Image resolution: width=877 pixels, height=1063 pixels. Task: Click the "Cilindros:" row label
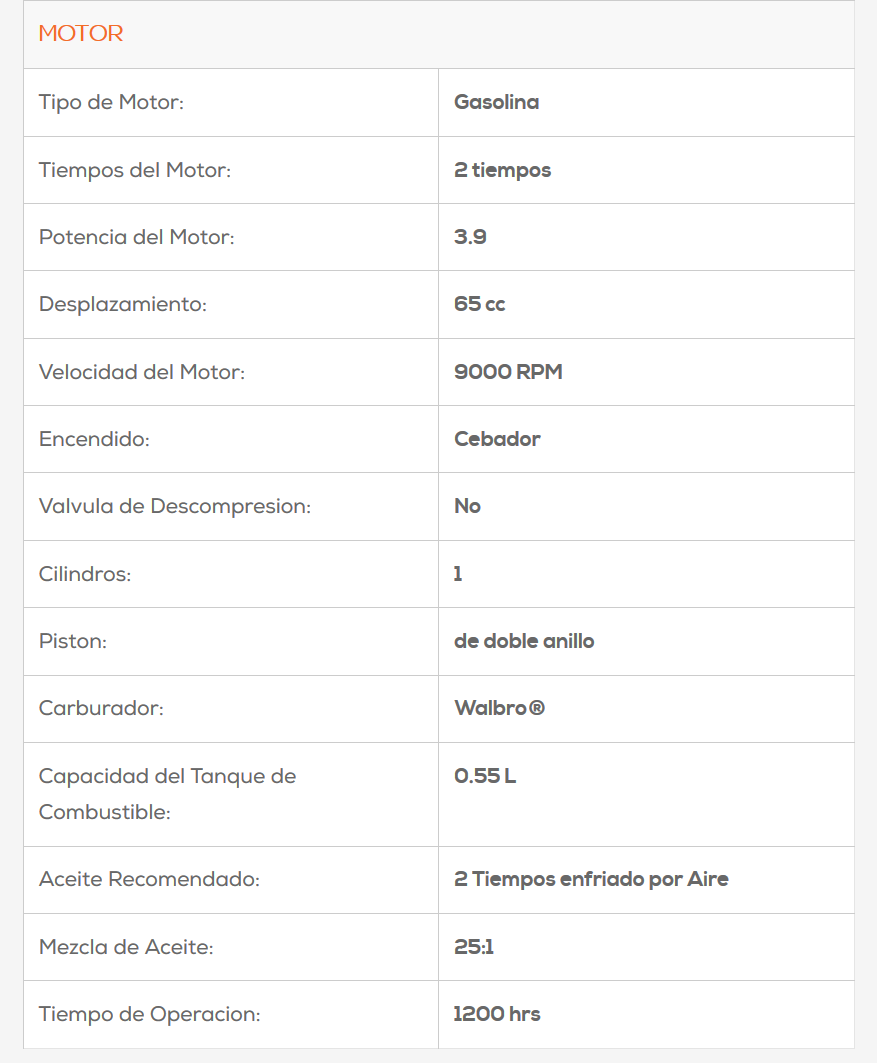click(x=85, y=574)
